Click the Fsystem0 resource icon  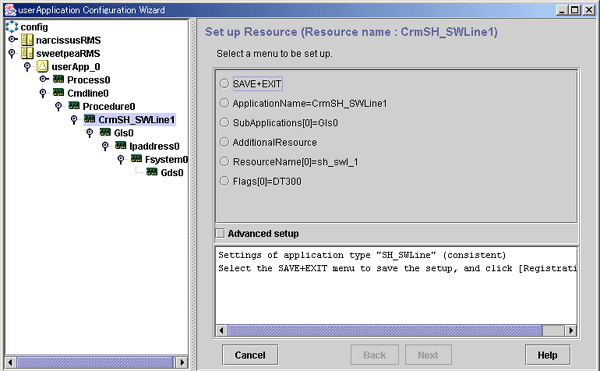click(136, 159)
